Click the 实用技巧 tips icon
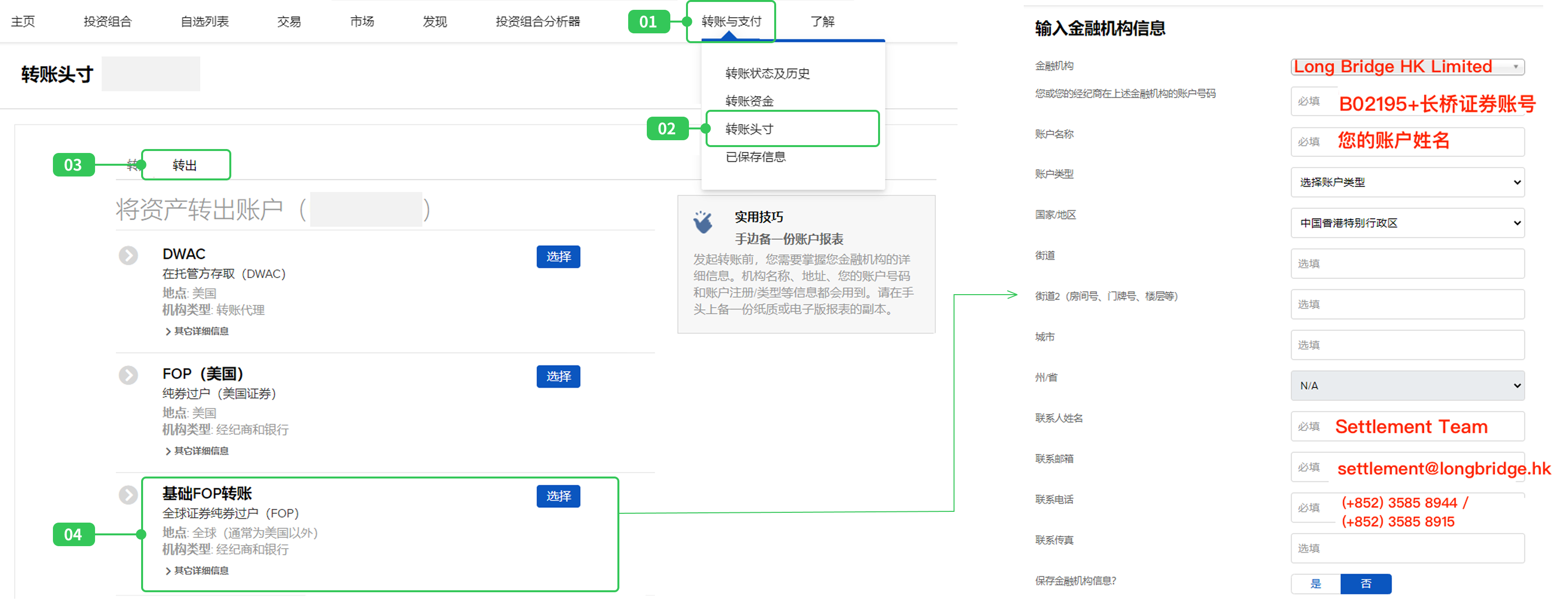 703,222
